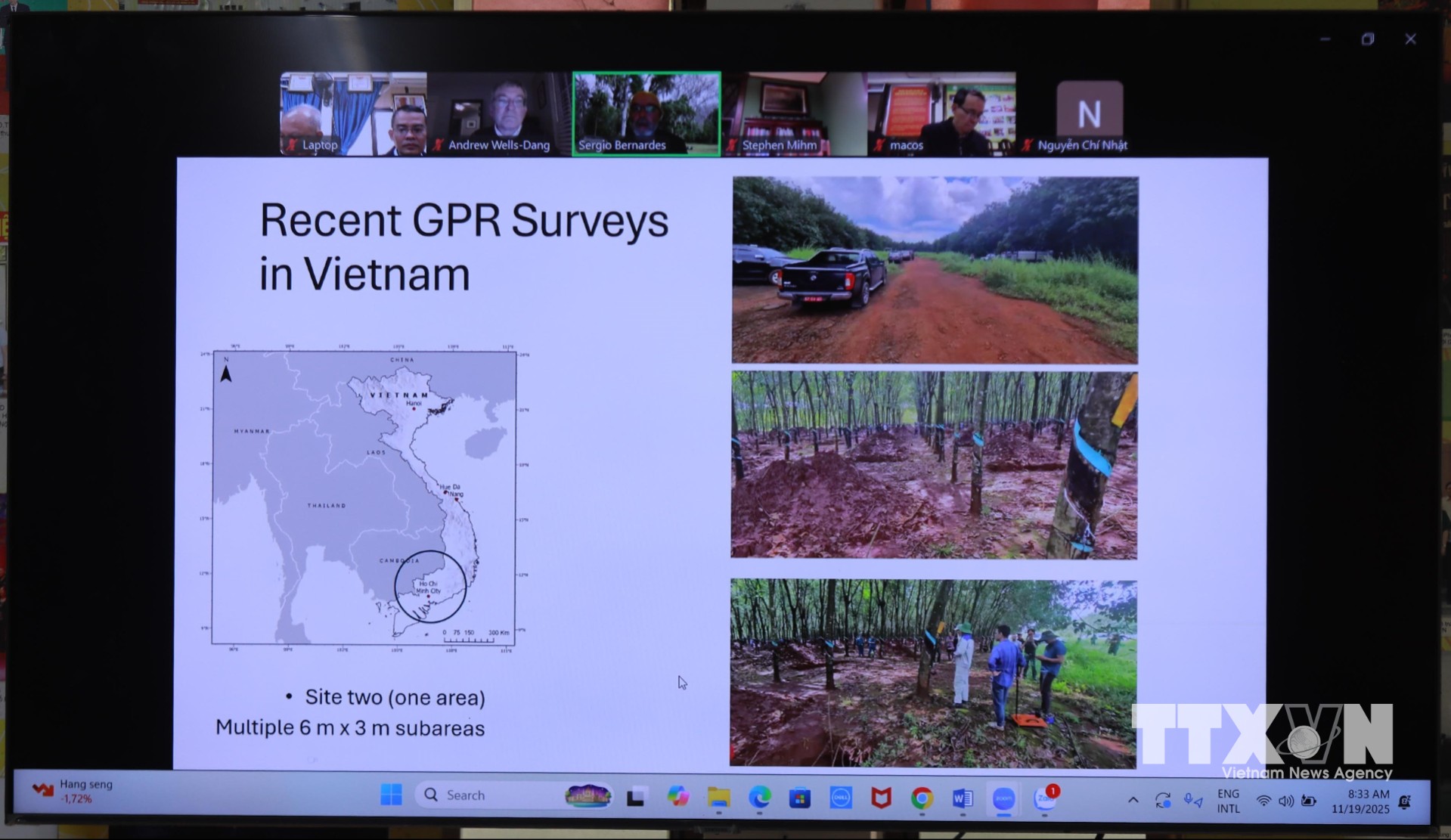Click the search highlight image in taskbar

(x=588, y=795)
